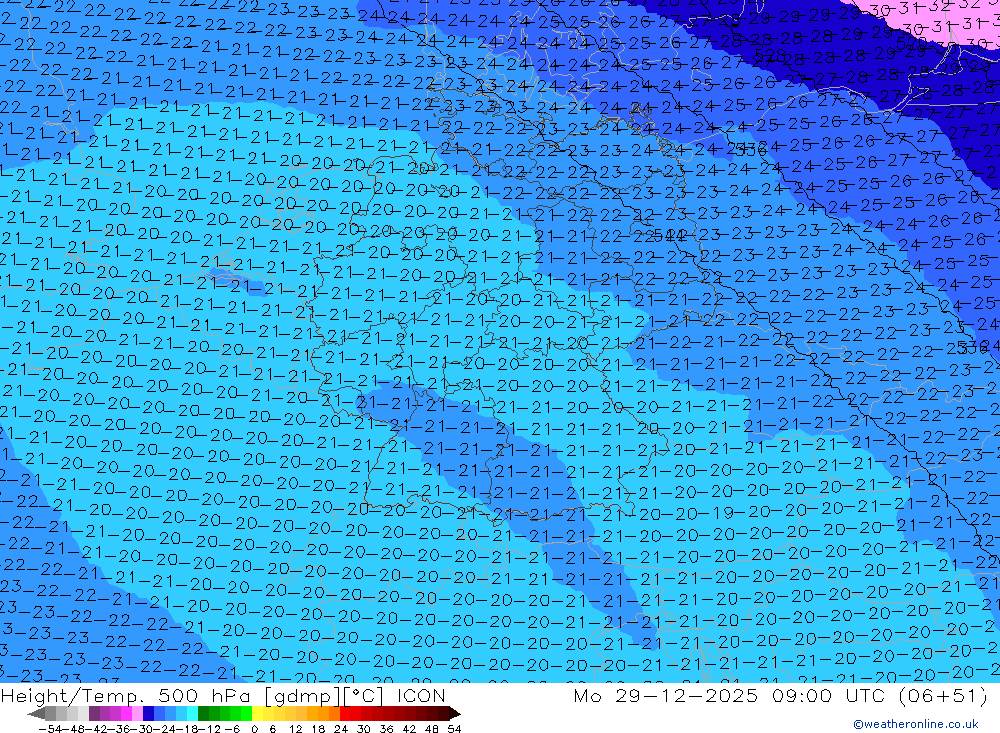
Task: Click the 528 height contour label
Action: [768, 55]
